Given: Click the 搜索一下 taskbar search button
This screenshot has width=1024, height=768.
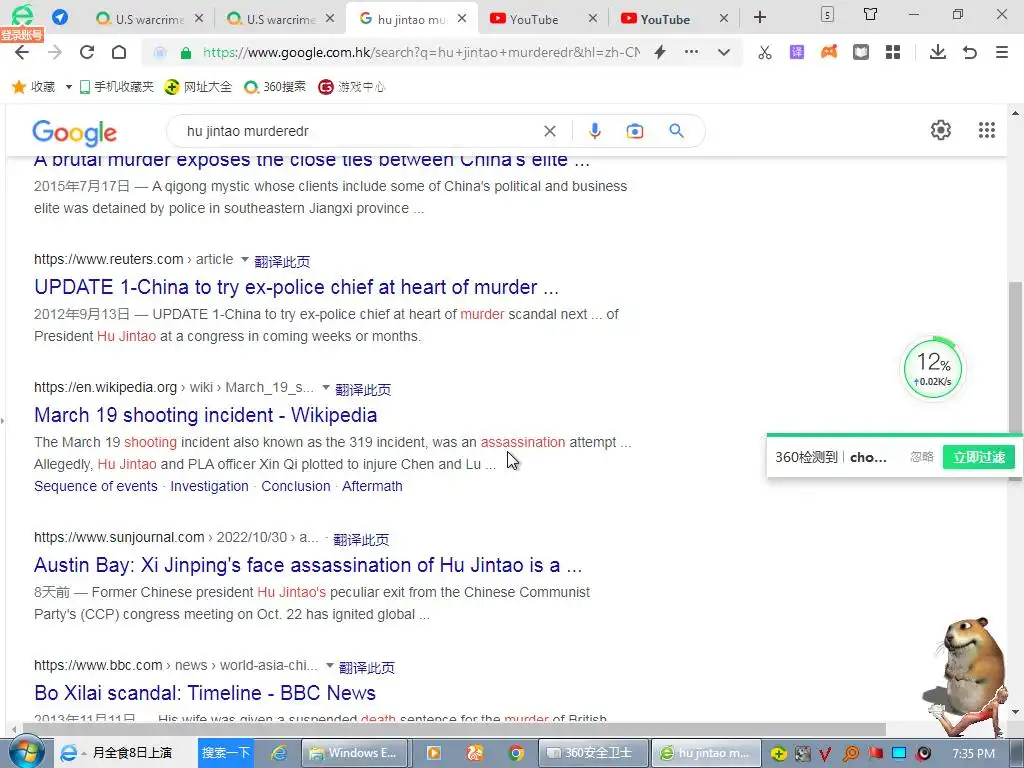Looking at the screenshot, I should 225,752.
